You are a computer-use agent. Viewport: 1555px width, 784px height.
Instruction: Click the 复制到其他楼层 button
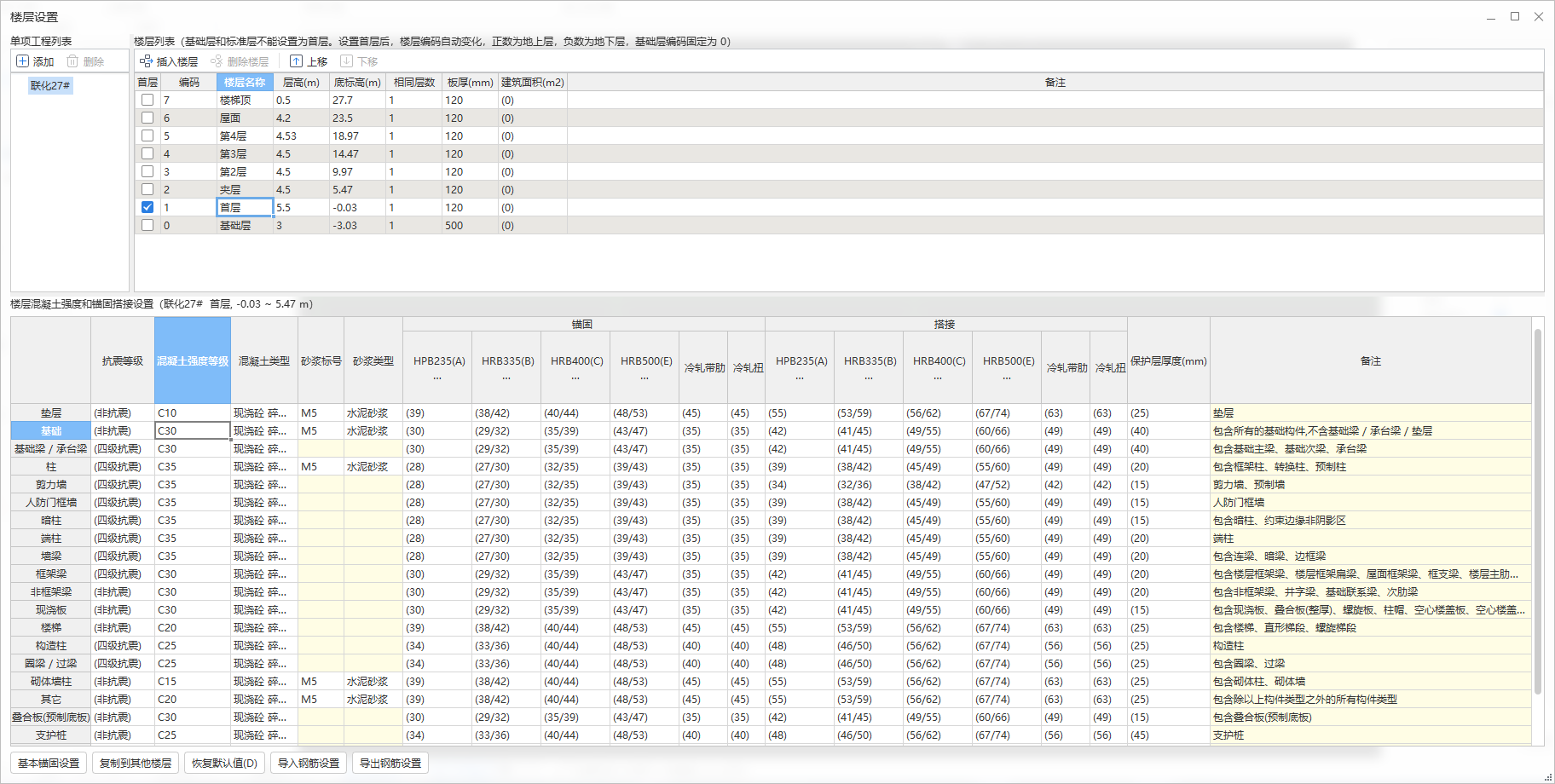136,763
